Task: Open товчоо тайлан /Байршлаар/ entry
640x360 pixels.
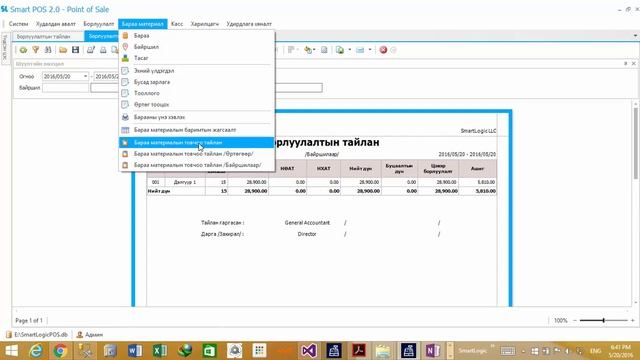Action: pyautogui.click(x=197, y=165)
